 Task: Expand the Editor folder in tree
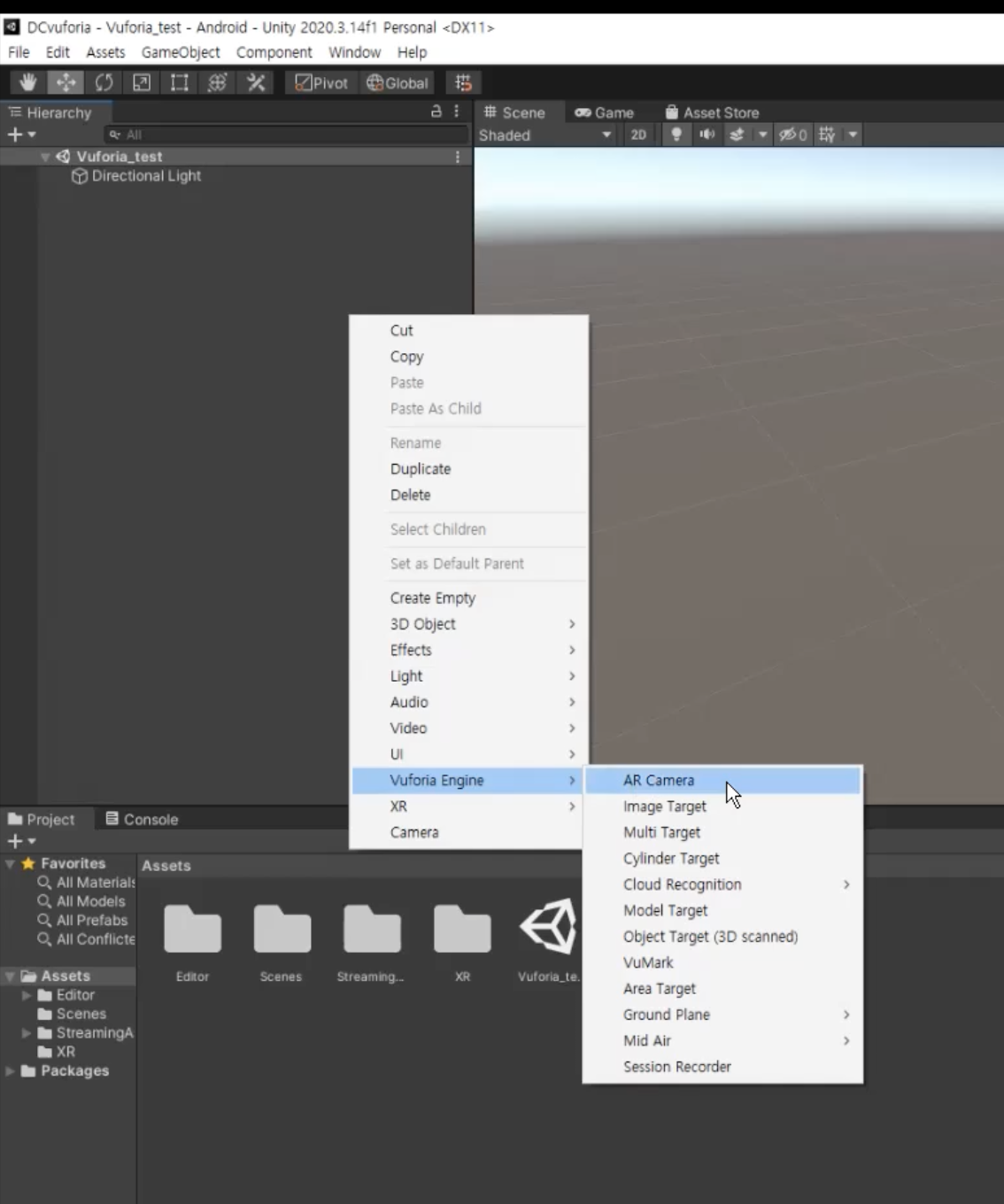click(x=27, y=995)
